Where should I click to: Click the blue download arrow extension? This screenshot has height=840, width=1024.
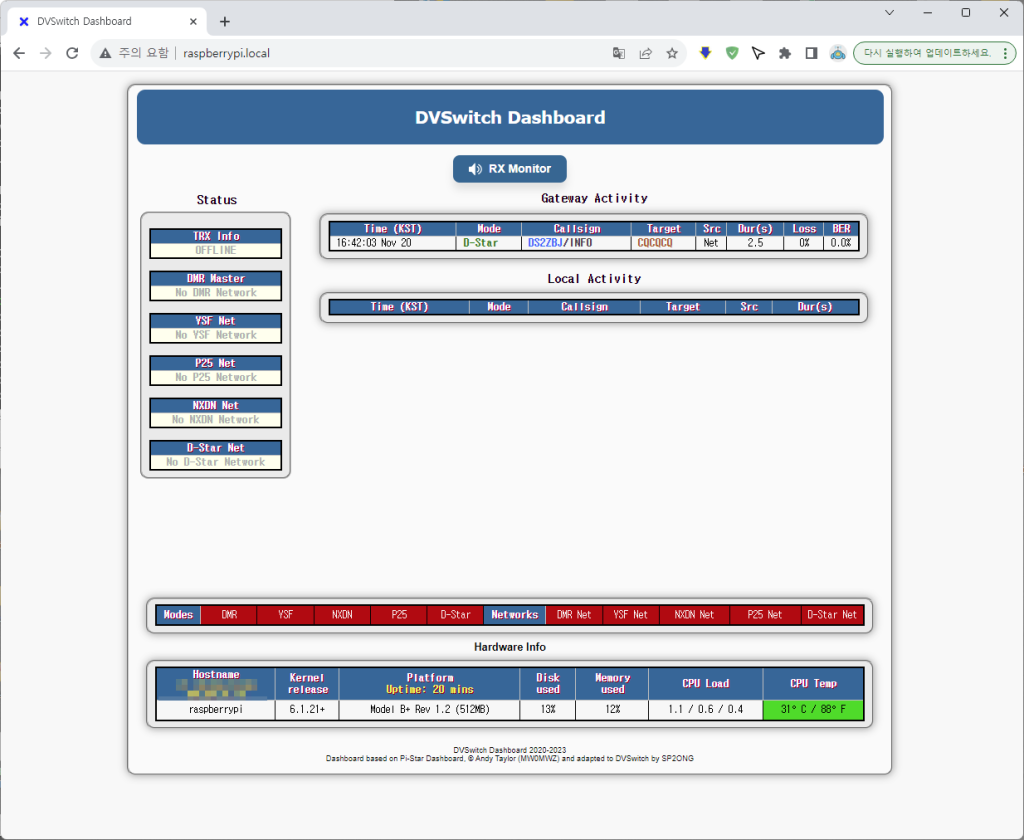(x=705, y=53)
